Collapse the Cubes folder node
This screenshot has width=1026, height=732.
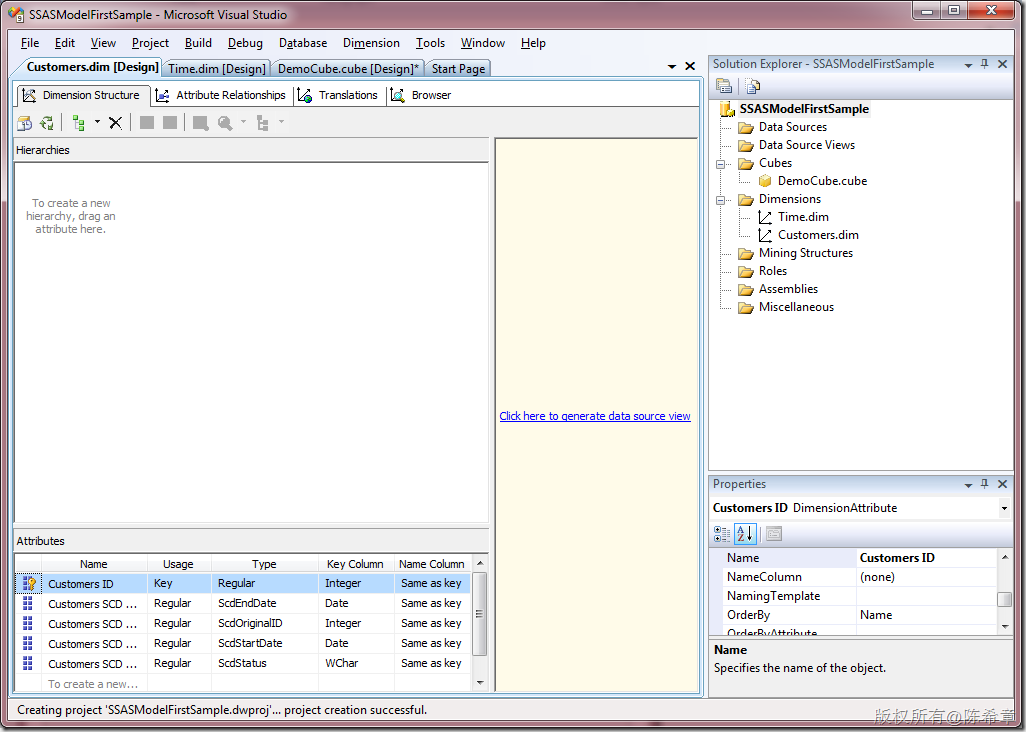point(720,164)
